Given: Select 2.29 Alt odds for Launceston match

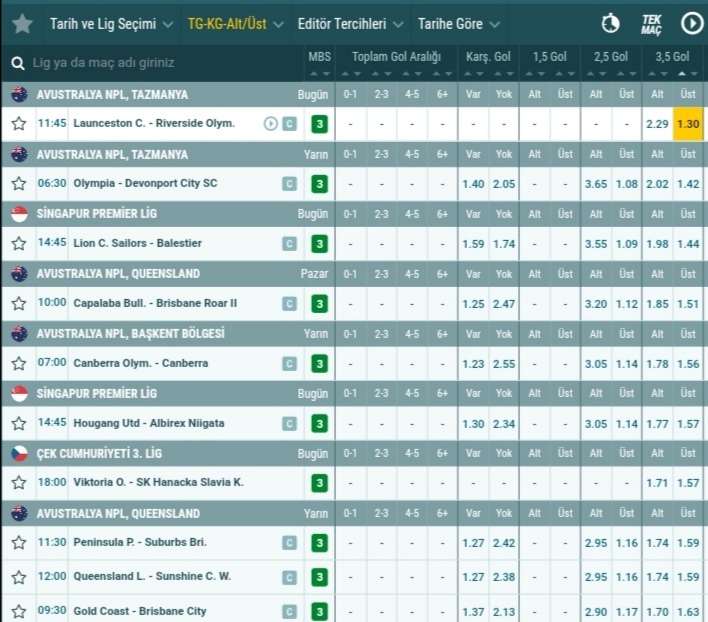Looking at the screenshot, I should (x=657, y=124).
